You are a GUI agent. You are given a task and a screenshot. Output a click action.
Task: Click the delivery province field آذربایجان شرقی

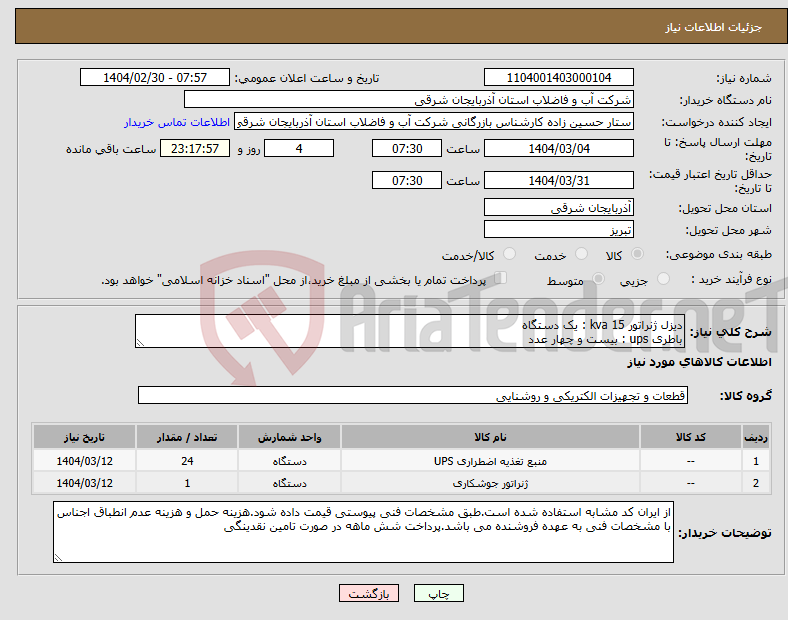[x=558, y=207]
